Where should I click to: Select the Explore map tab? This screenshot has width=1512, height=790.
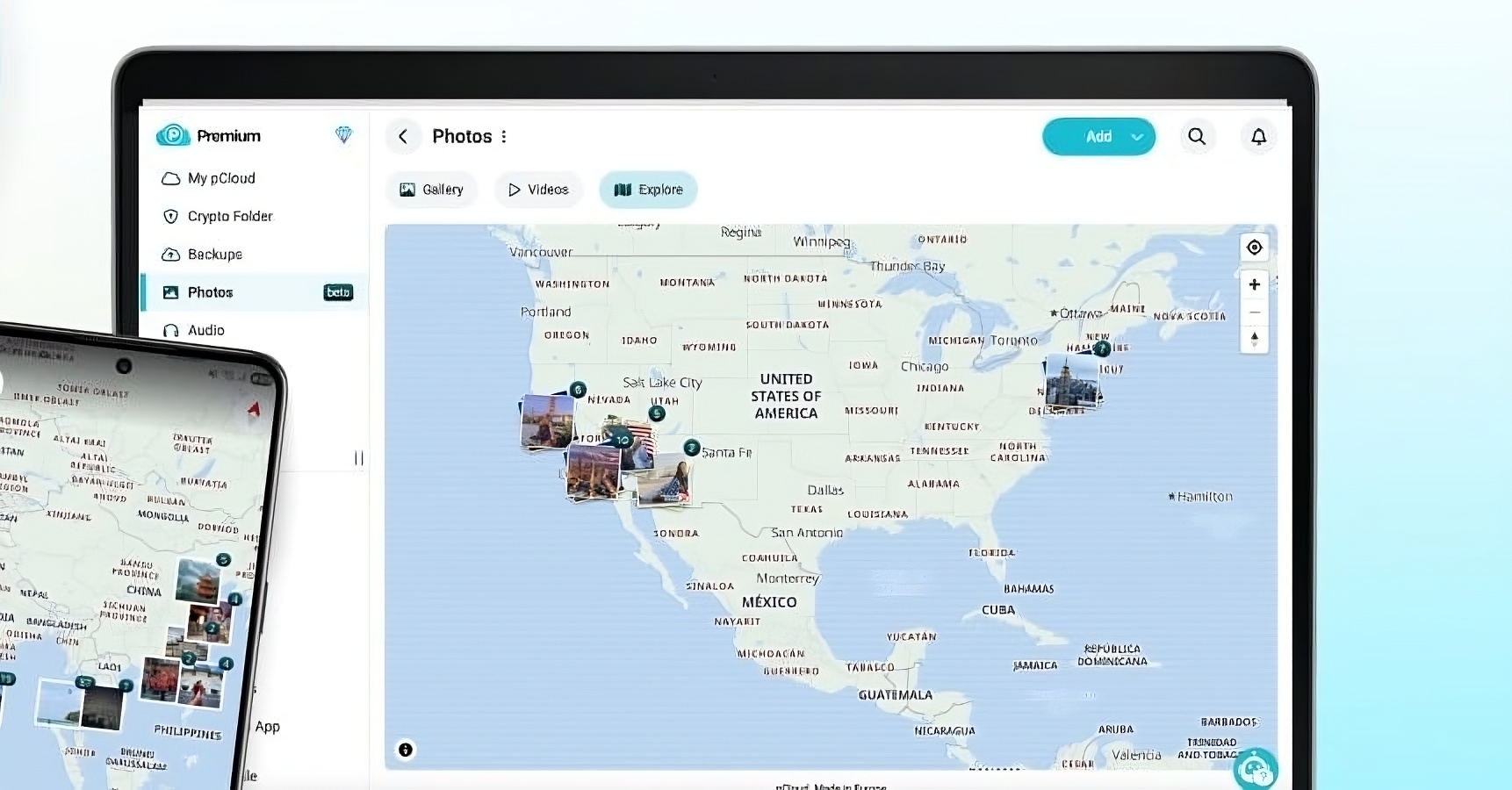coord(648,190)
